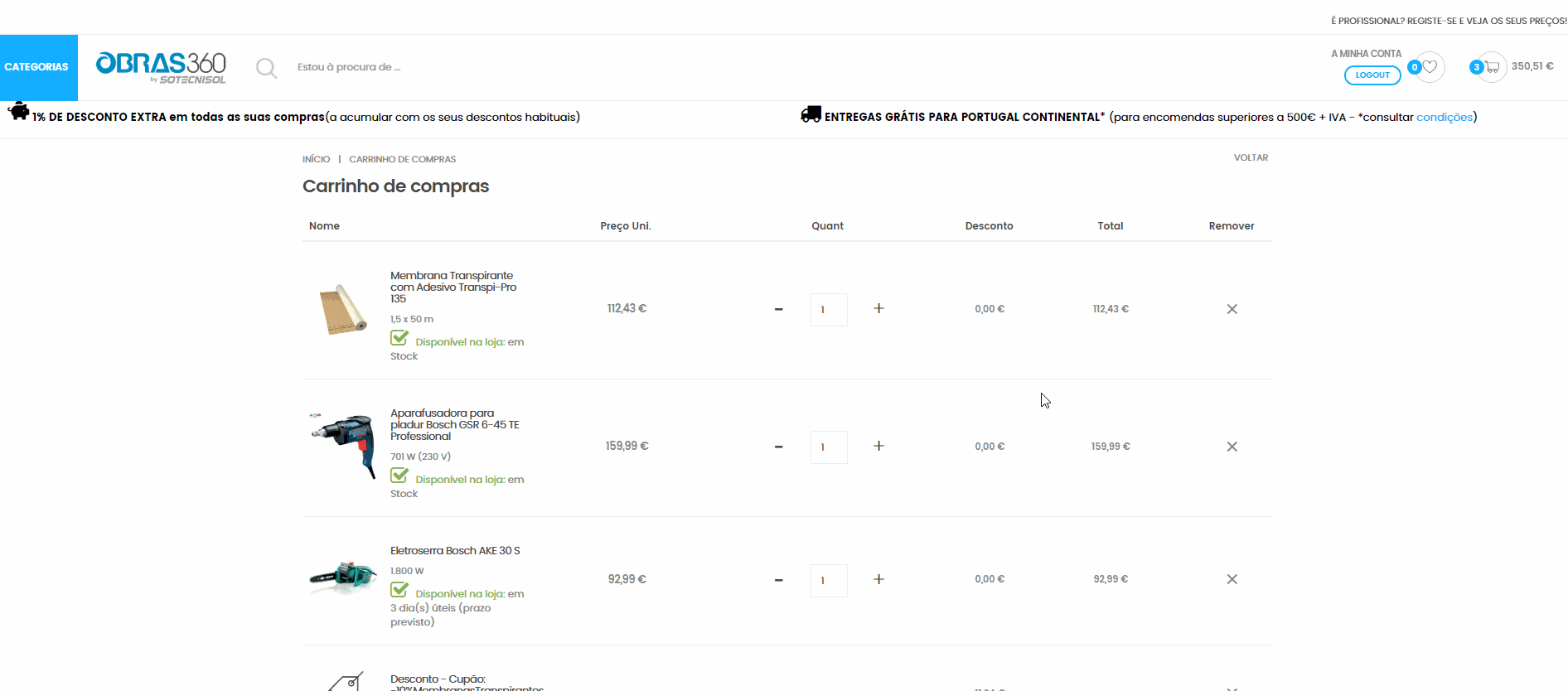
Task: Focus the search field 'Estou à procura de'
Action: click(349, 67)
